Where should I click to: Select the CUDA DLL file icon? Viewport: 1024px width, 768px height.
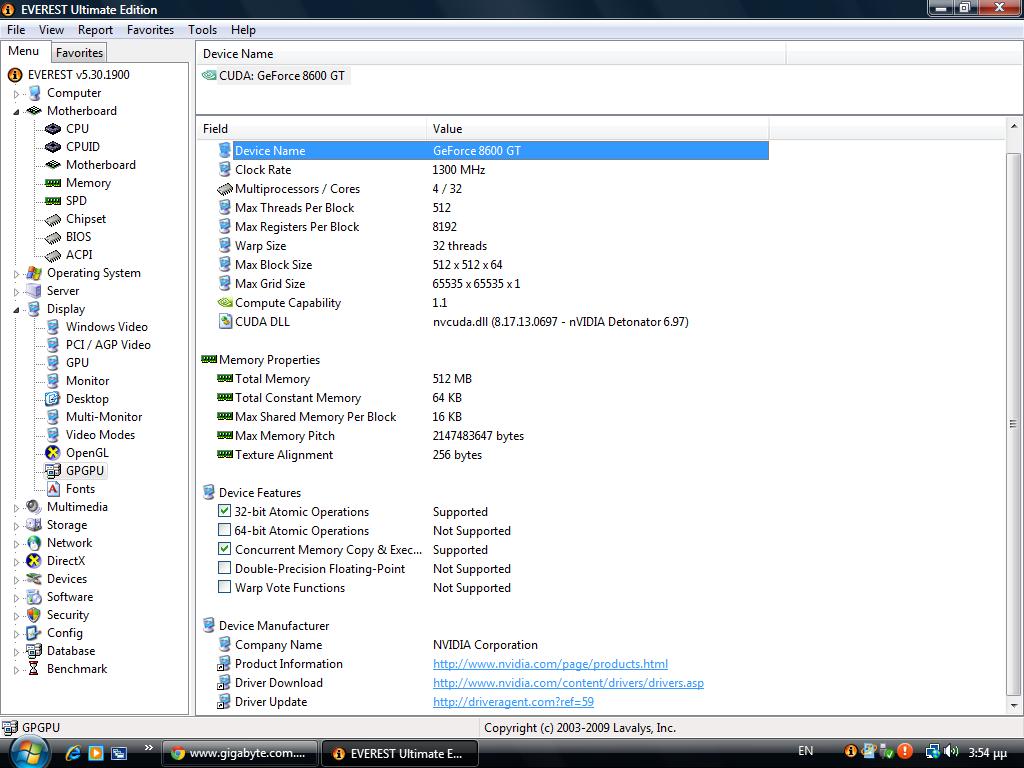point(225,321)
